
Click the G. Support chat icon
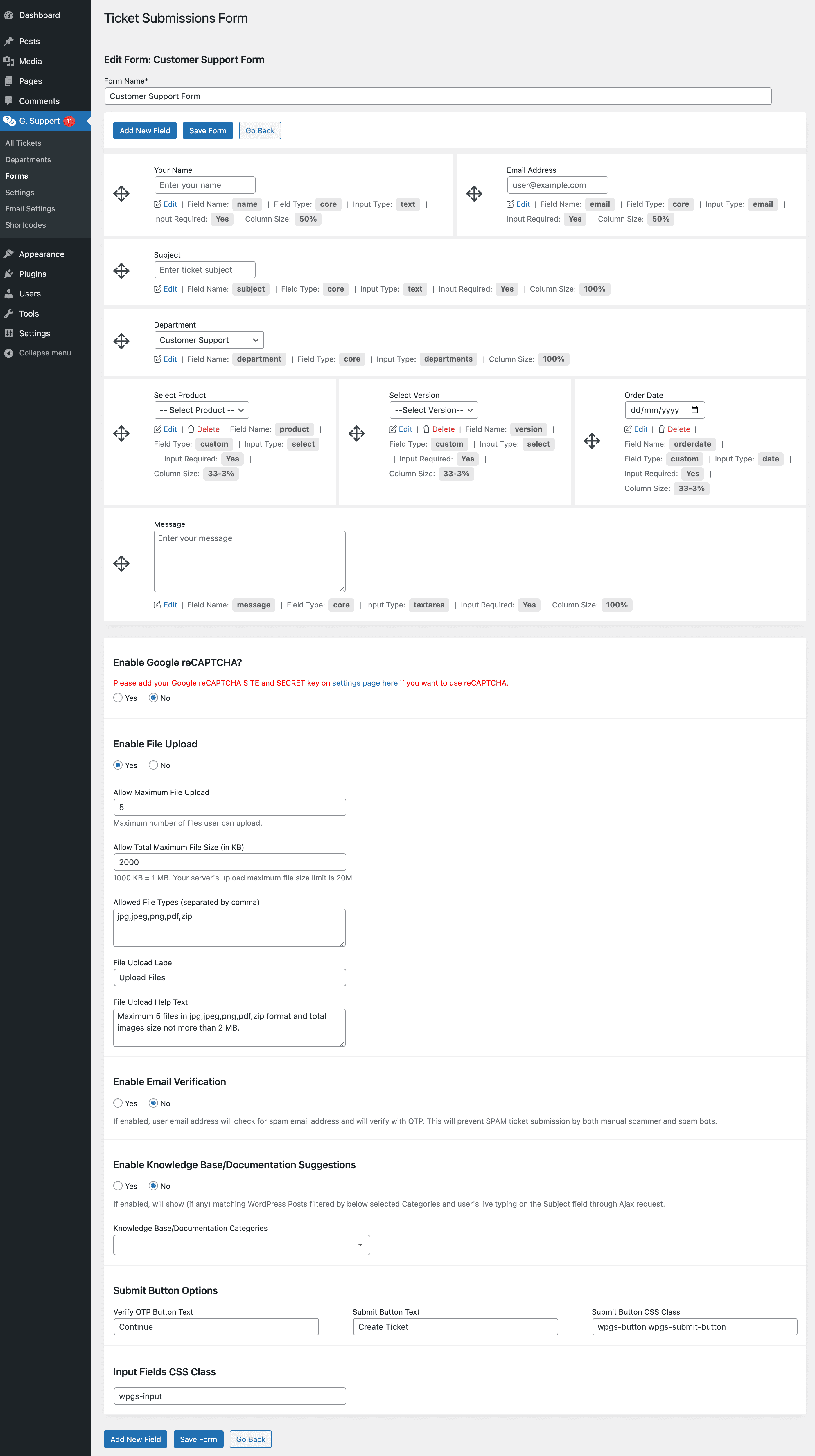9,121
